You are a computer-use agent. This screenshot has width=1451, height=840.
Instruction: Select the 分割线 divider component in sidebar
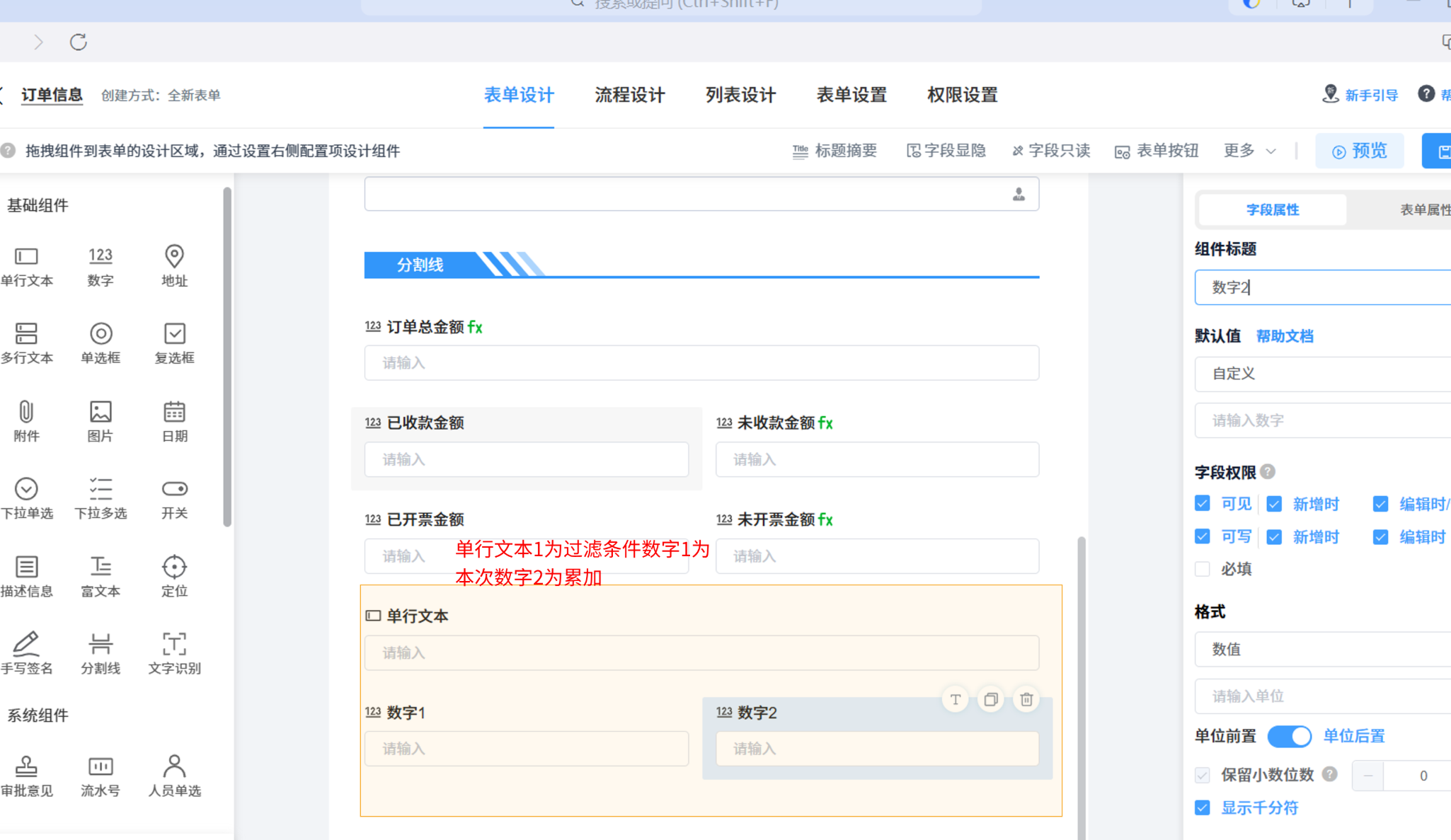point(101,654)
